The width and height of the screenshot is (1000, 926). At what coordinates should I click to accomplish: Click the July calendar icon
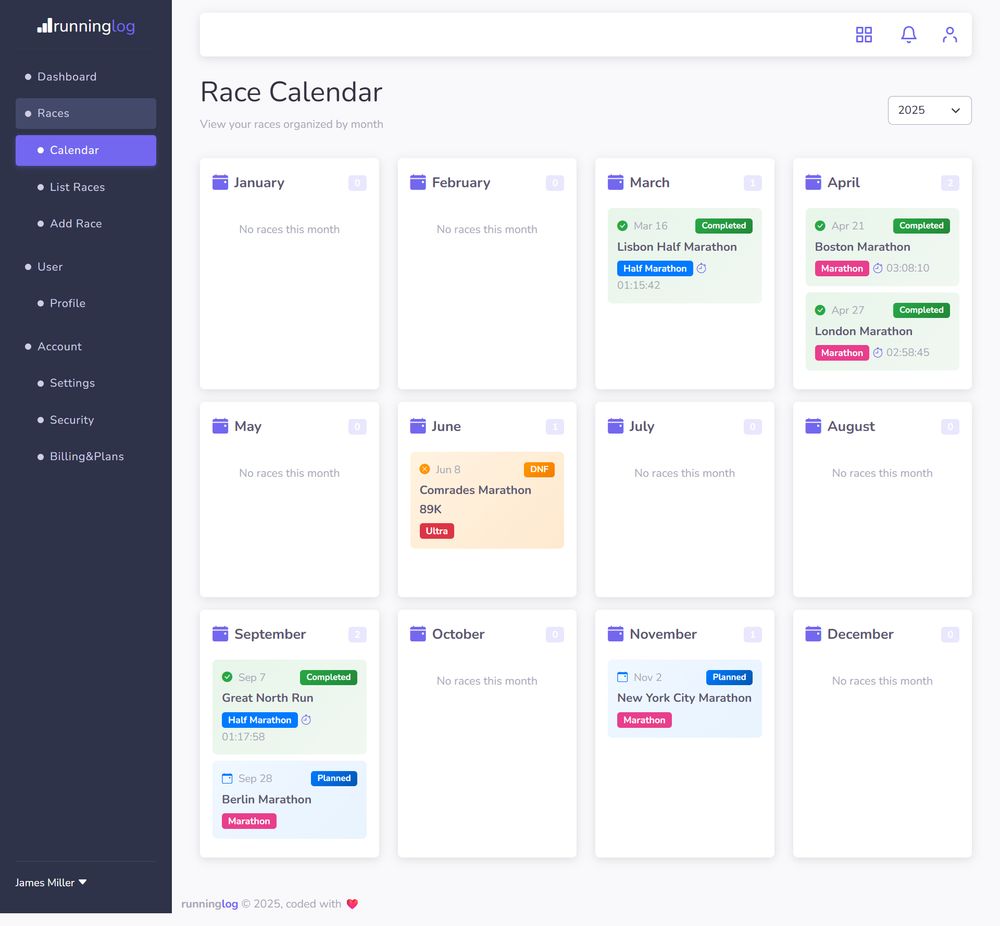pyautogui.click(x=615, y=426)
